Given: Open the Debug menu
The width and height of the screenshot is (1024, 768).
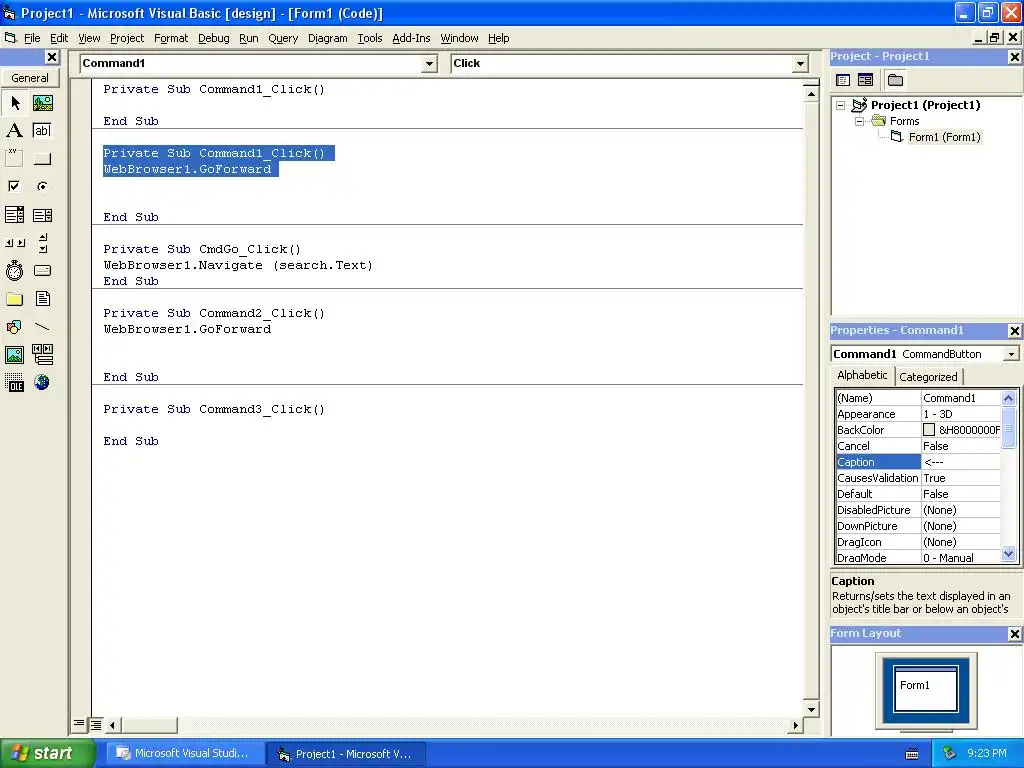Looking at the screenshot, I should (214, 39).
